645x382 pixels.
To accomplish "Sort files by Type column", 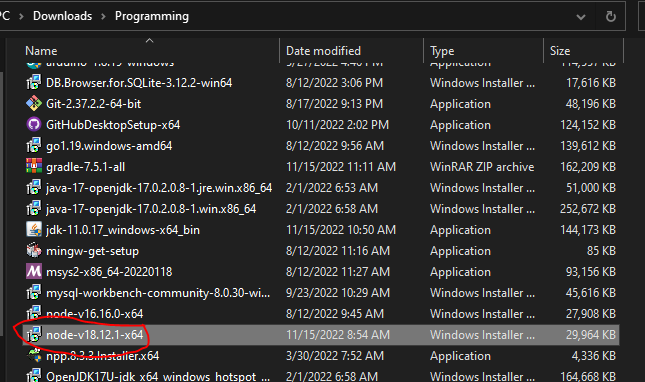I will (x=442, y=51).
